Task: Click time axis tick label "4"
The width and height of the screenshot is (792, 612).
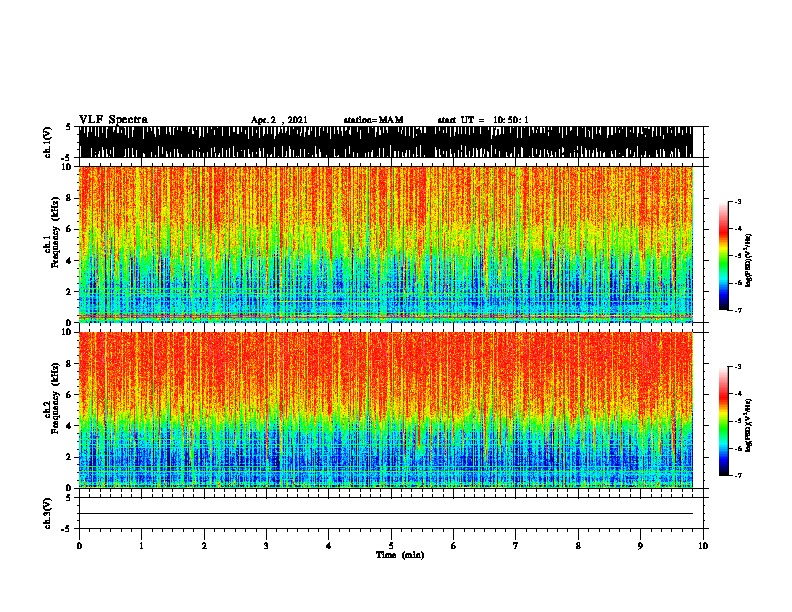Action: click(329, 546)
